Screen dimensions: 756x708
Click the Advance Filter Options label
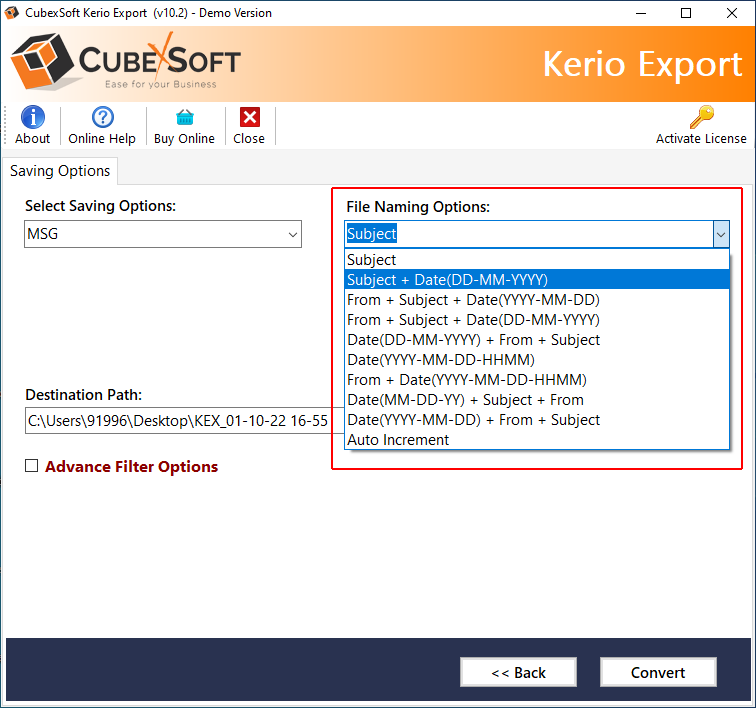[x=131, y=466]
